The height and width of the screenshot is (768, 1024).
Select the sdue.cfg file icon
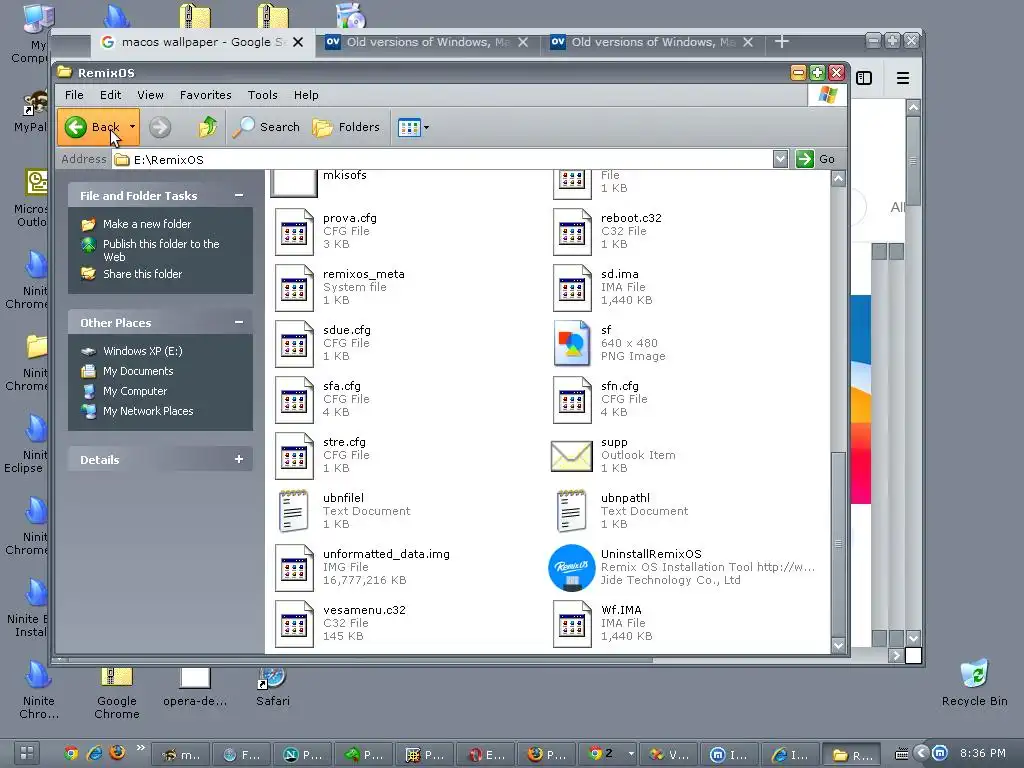pos(294,344)
